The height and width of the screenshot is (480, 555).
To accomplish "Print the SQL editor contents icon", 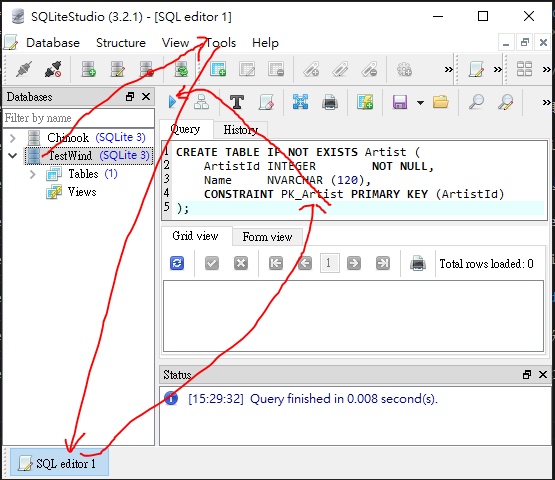I will point(330,102).
